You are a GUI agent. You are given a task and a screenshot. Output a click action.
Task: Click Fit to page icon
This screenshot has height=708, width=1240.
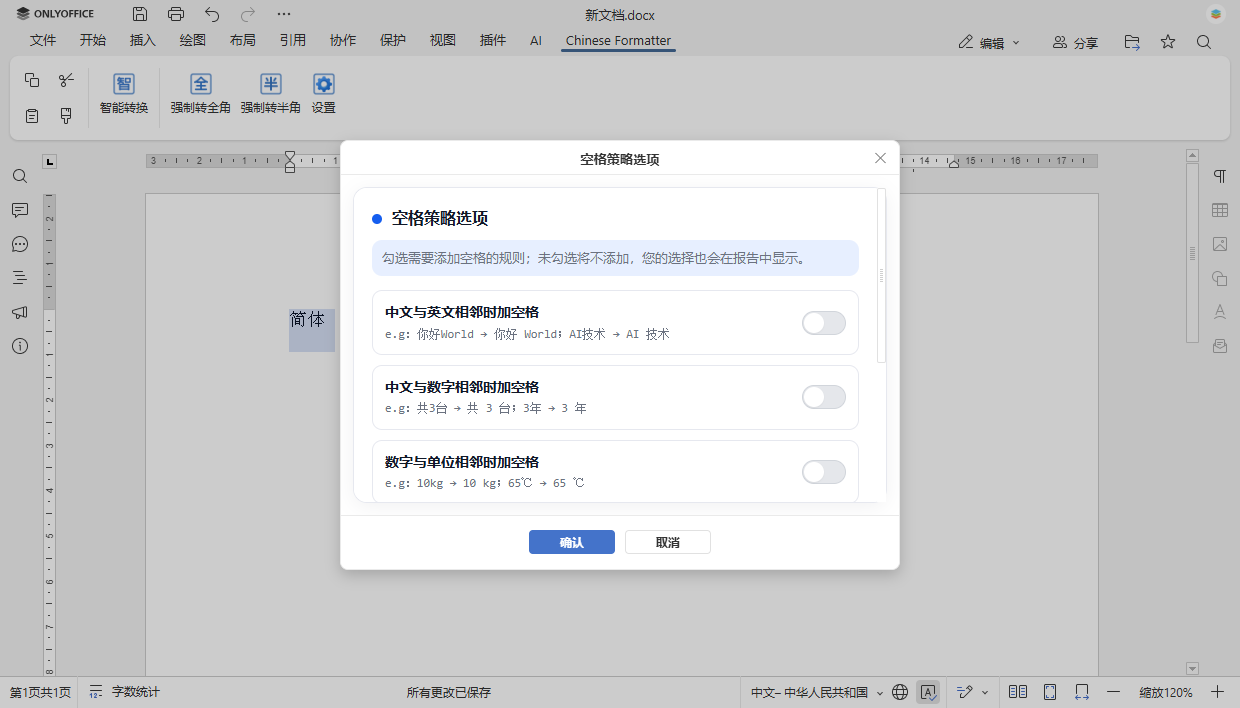pyautogui.click(x=1050, y=692)
